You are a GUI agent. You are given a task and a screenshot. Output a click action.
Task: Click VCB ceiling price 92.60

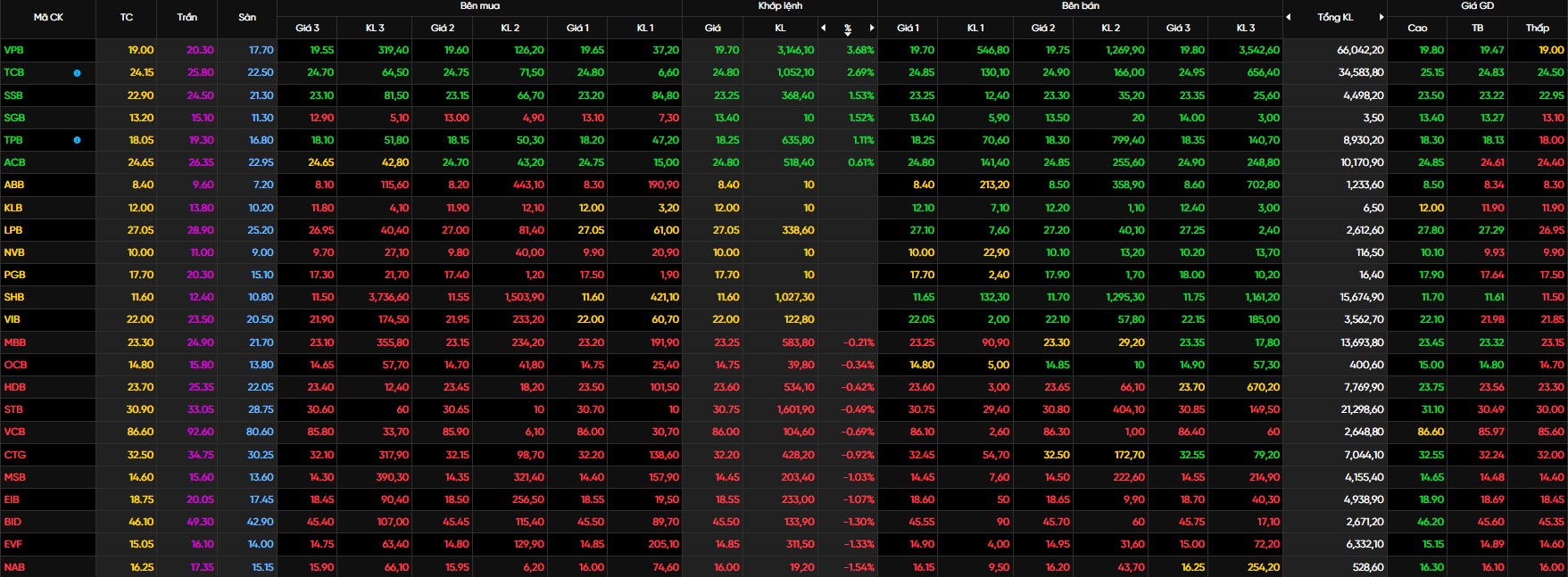pyautogui.click(x=201, y=432)
